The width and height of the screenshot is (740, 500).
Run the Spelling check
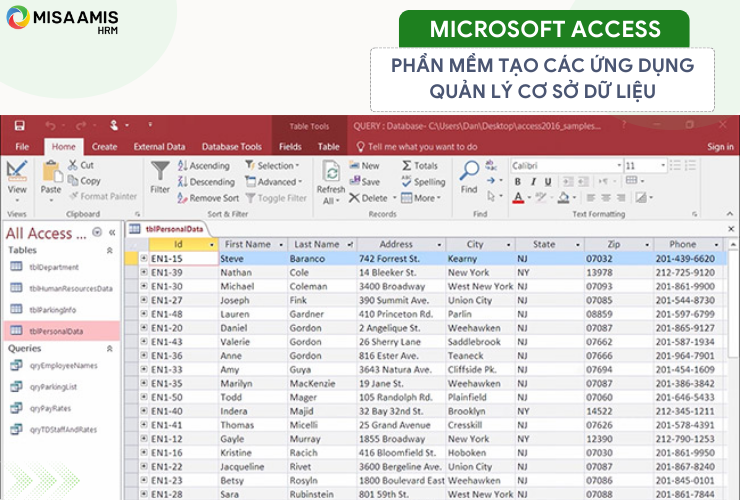(x=423, y=182)
